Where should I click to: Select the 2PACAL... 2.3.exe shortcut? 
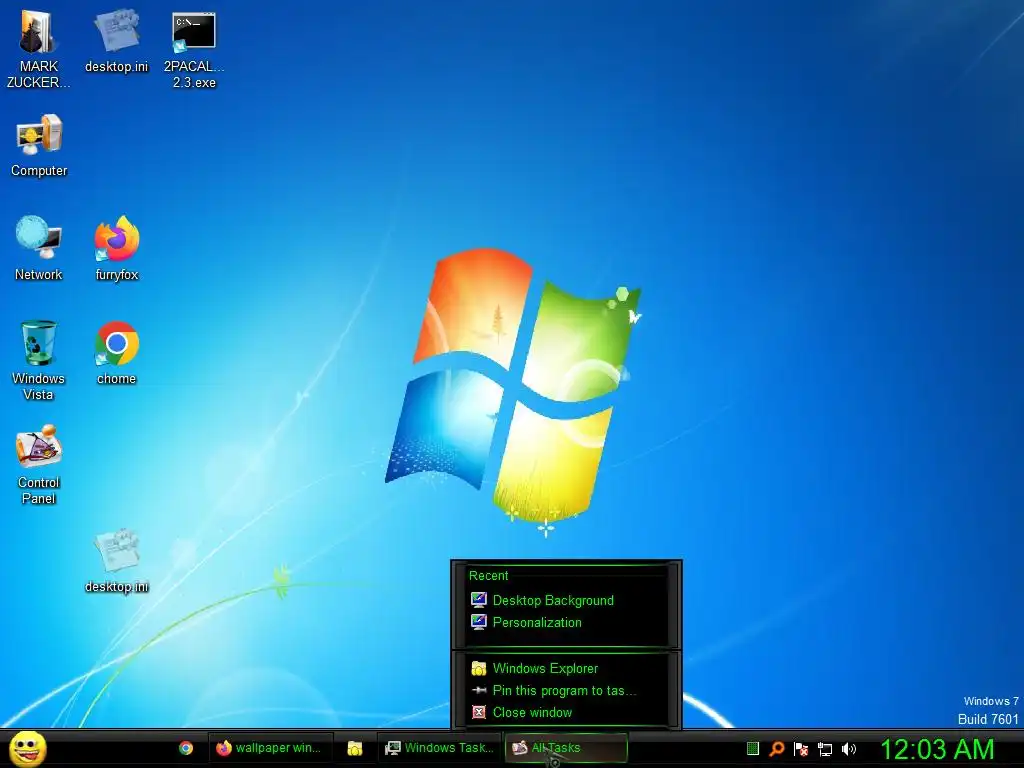click(194, 49)
